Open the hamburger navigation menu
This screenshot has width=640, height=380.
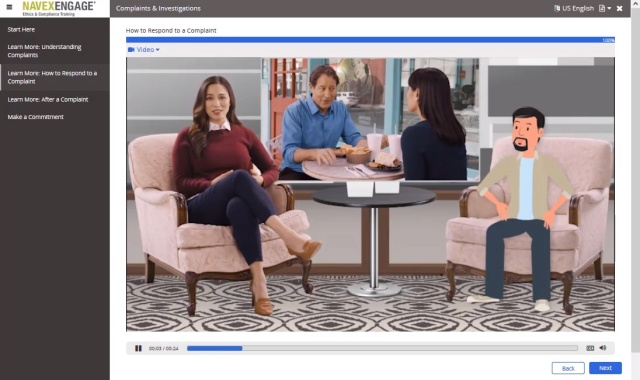click(x=9, y=7)
